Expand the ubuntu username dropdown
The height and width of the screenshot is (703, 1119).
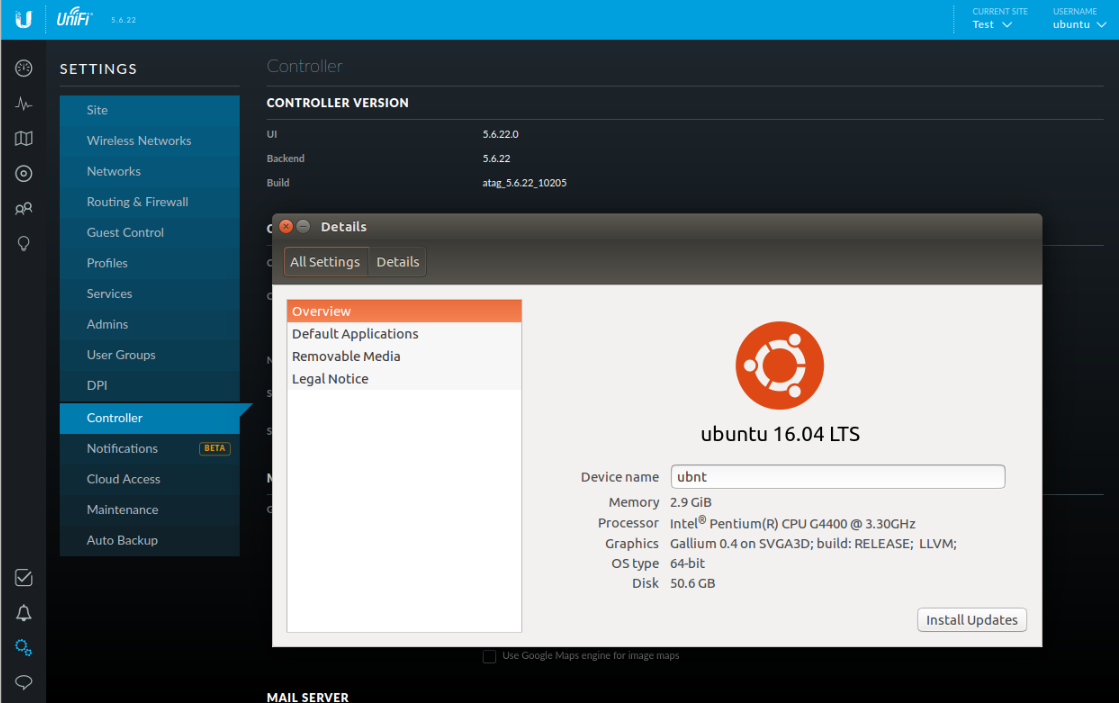[1079, 24]
